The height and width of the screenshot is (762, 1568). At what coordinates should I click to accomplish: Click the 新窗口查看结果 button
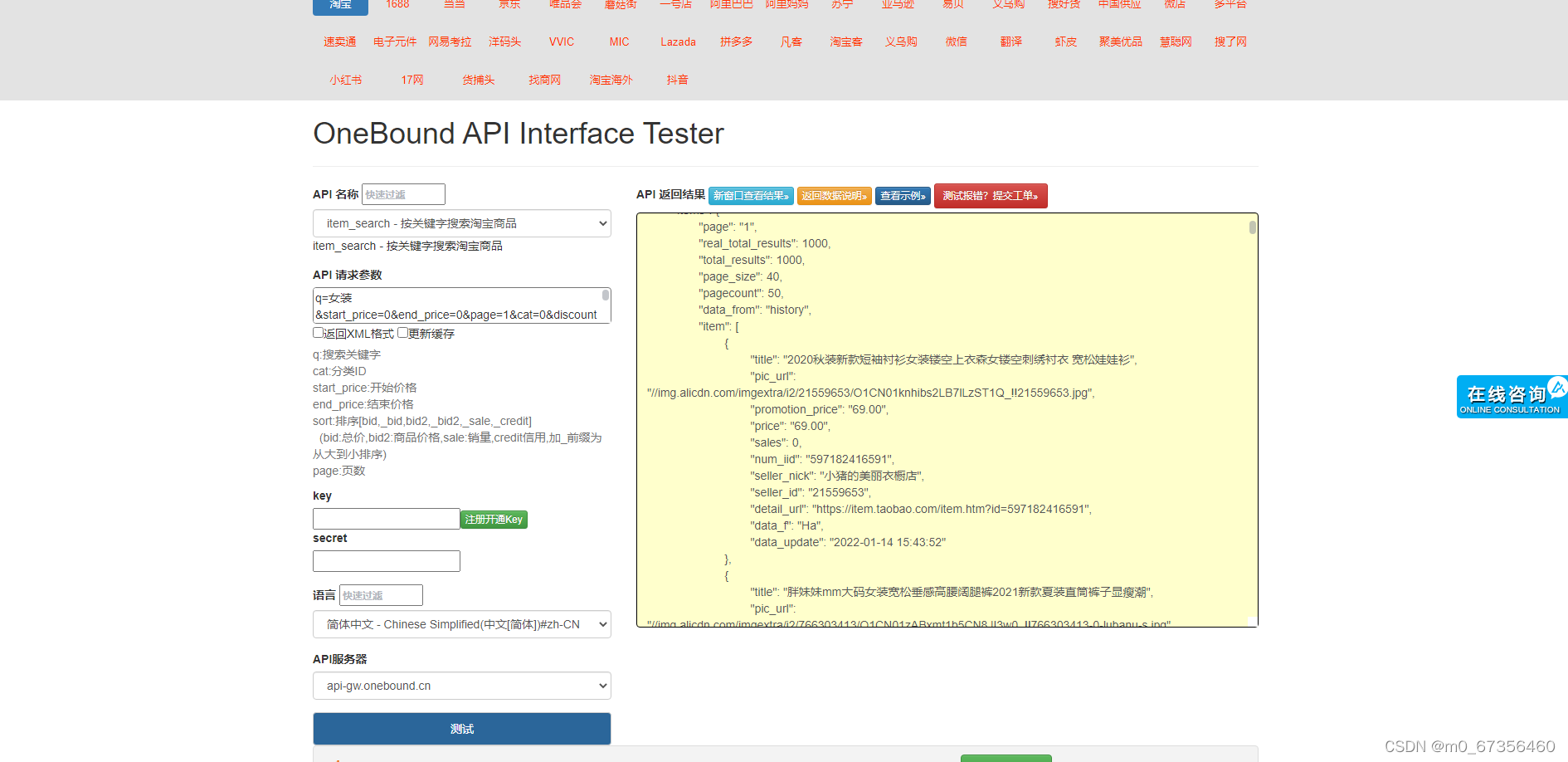pyautogui.click(x=751, y=196)
